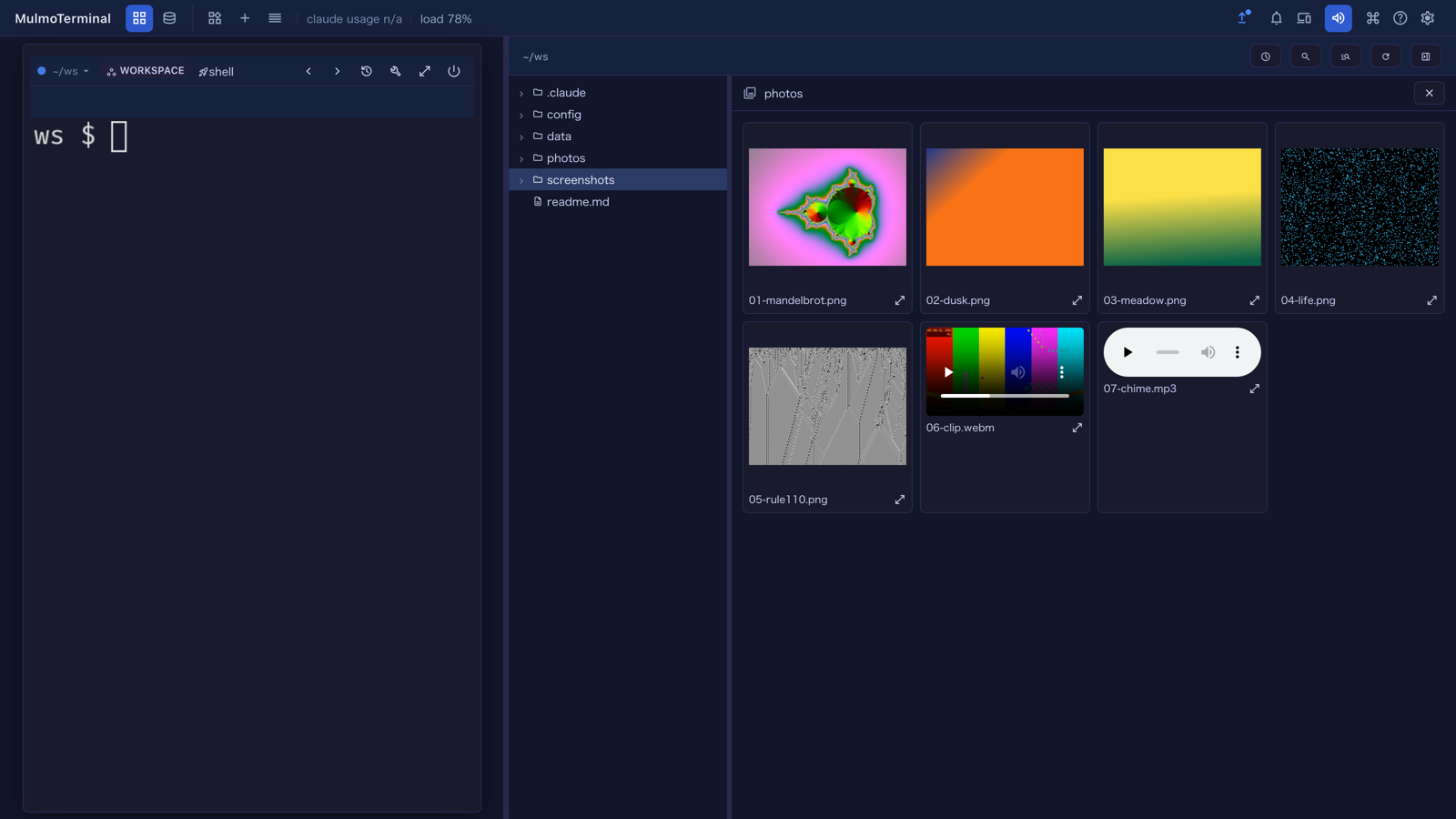Add a new terminal with the plus icon
1456x819 pixels.
pyautogui.click(x=245, y=18)
